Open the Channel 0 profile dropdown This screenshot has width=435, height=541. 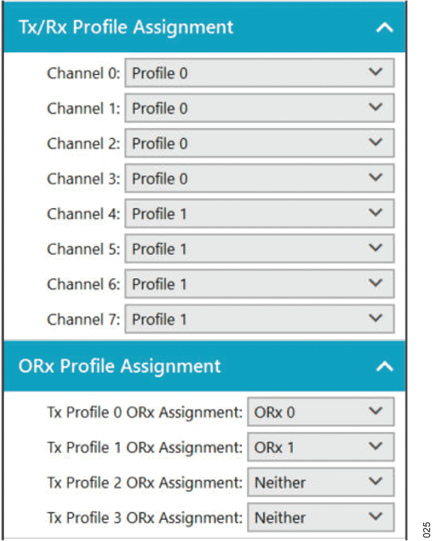(259, 73)
